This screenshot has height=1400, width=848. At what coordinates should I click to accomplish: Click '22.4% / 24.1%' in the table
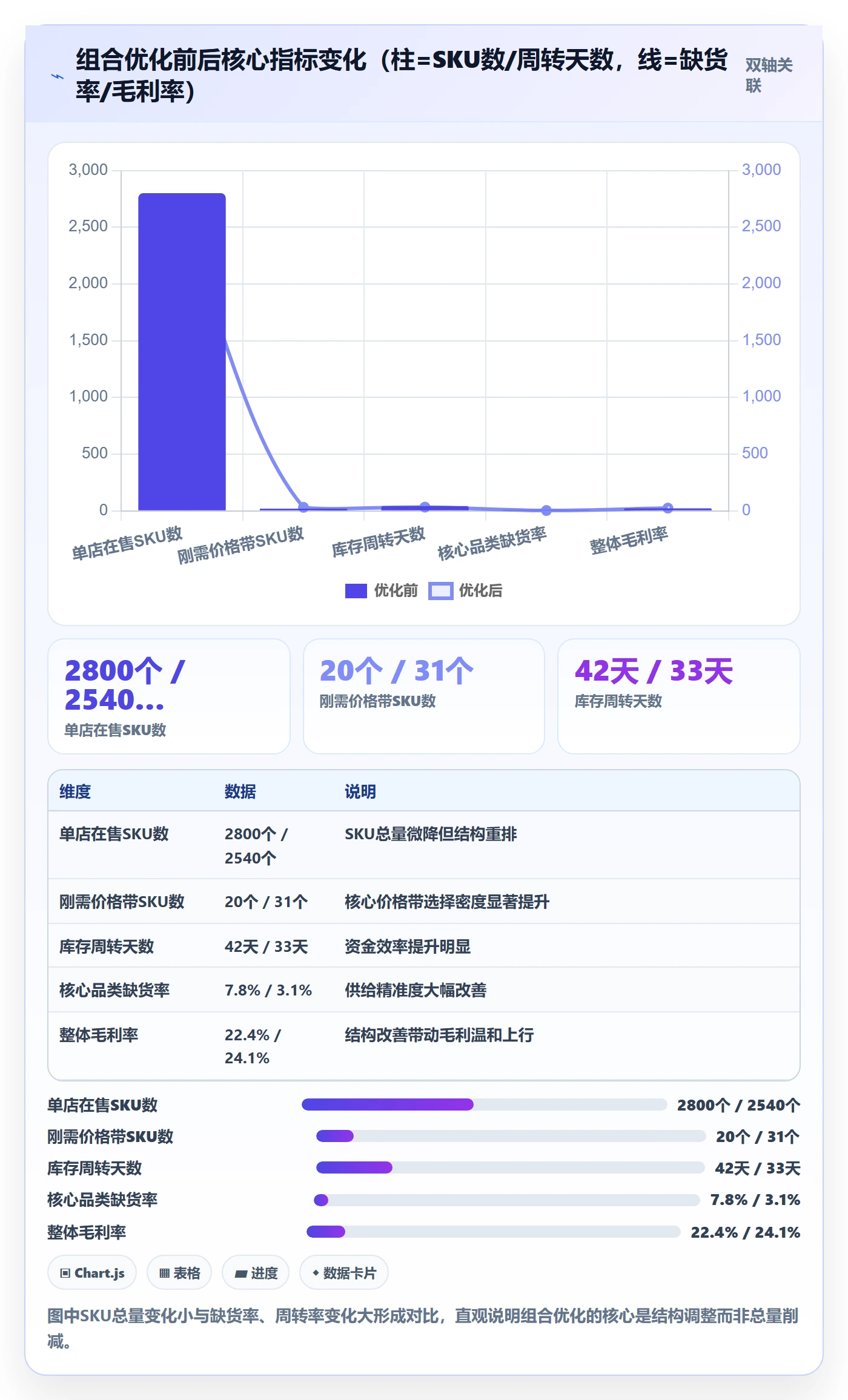(x=253, y=1046)
